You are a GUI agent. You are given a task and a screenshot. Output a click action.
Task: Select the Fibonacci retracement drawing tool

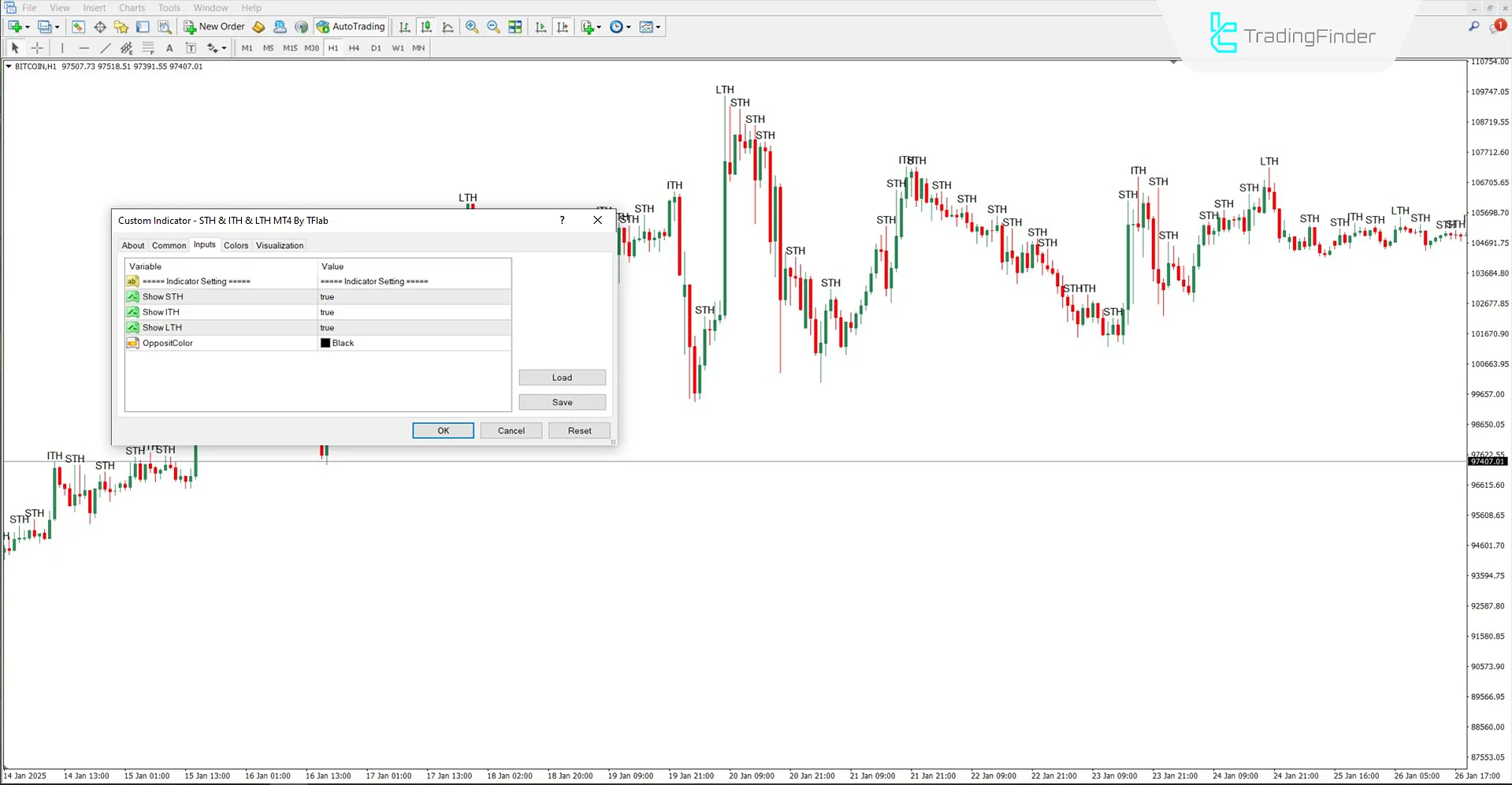pyautogui.click(x=148, y=48)
